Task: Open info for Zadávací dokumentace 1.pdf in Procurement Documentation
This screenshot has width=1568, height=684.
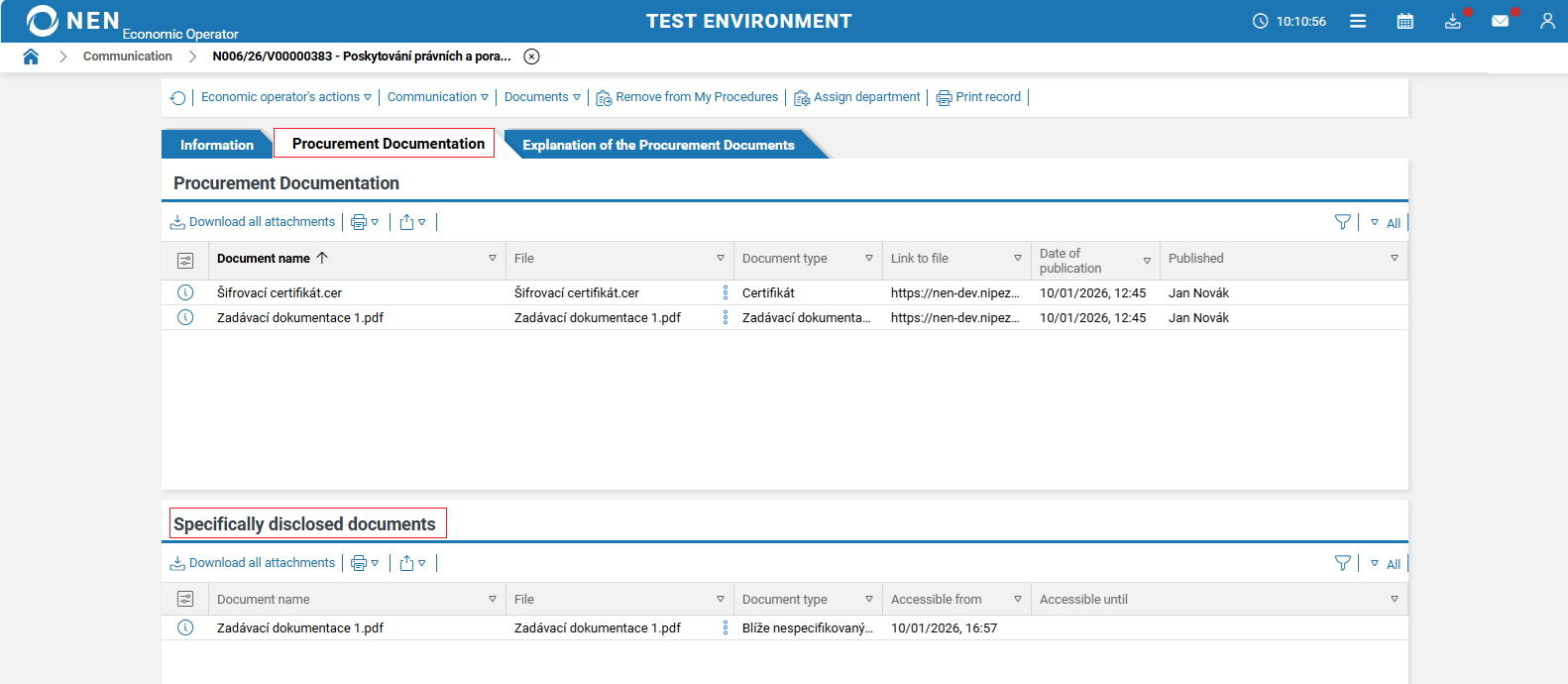Action: coord(185,317)
